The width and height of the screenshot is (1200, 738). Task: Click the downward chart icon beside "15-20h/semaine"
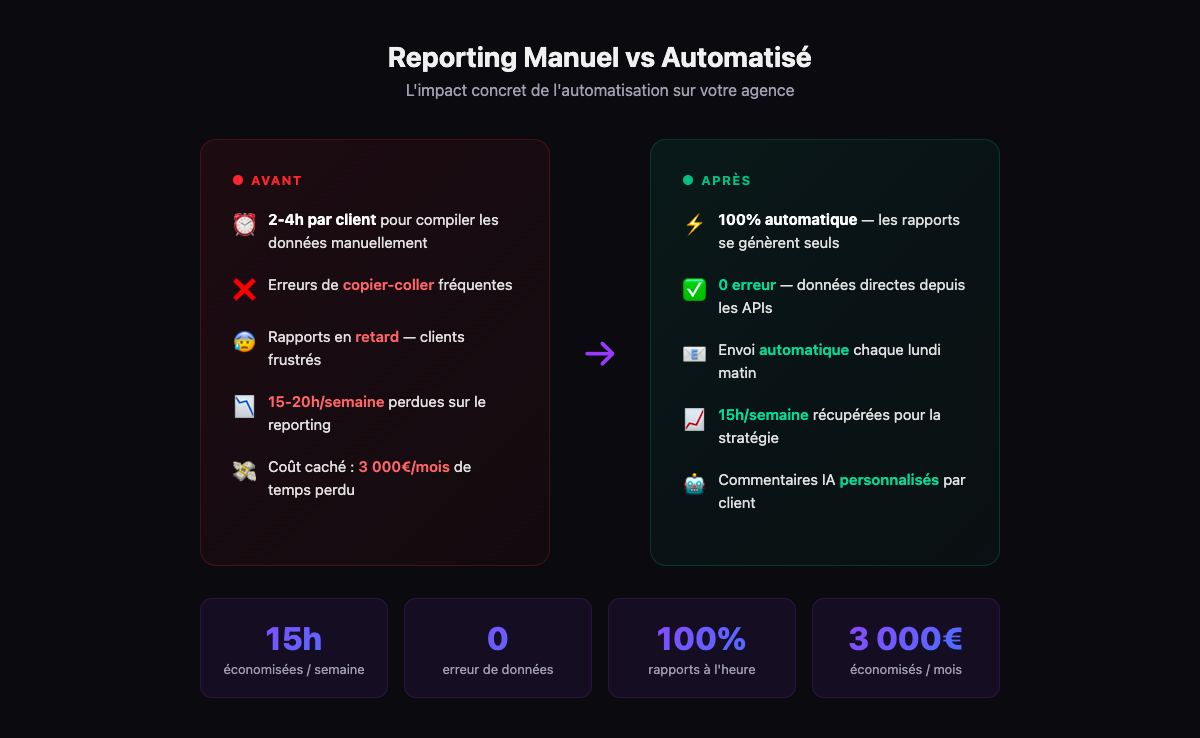click(x=243, y=405)
